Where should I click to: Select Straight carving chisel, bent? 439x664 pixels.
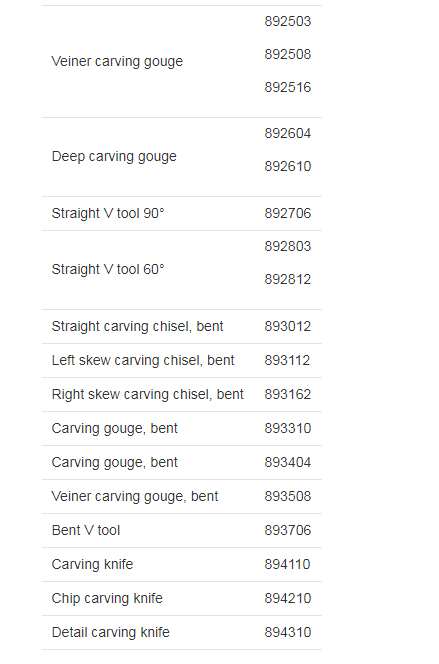[x=137, y=326]
